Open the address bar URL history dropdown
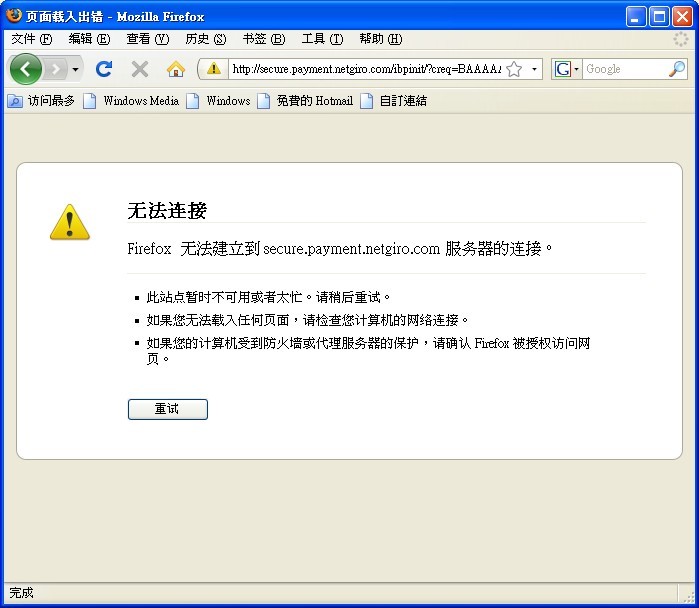 [534, 69]
